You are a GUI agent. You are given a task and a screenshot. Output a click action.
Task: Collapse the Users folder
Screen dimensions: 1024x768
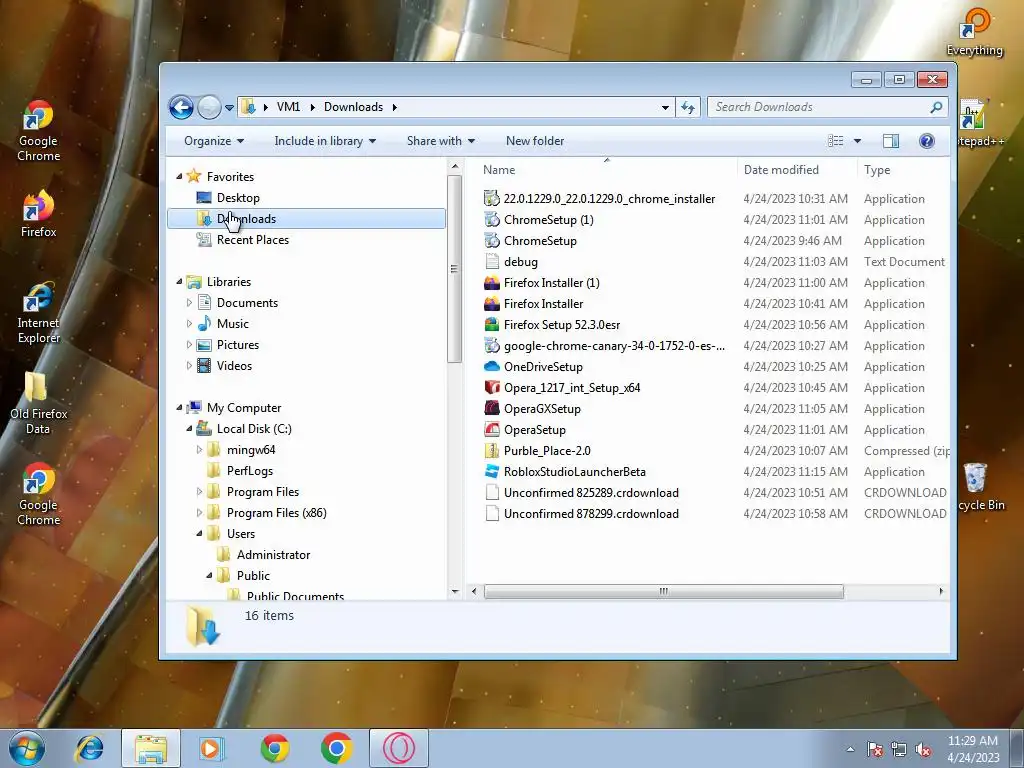pyautogui.click(x=199, y=534)
